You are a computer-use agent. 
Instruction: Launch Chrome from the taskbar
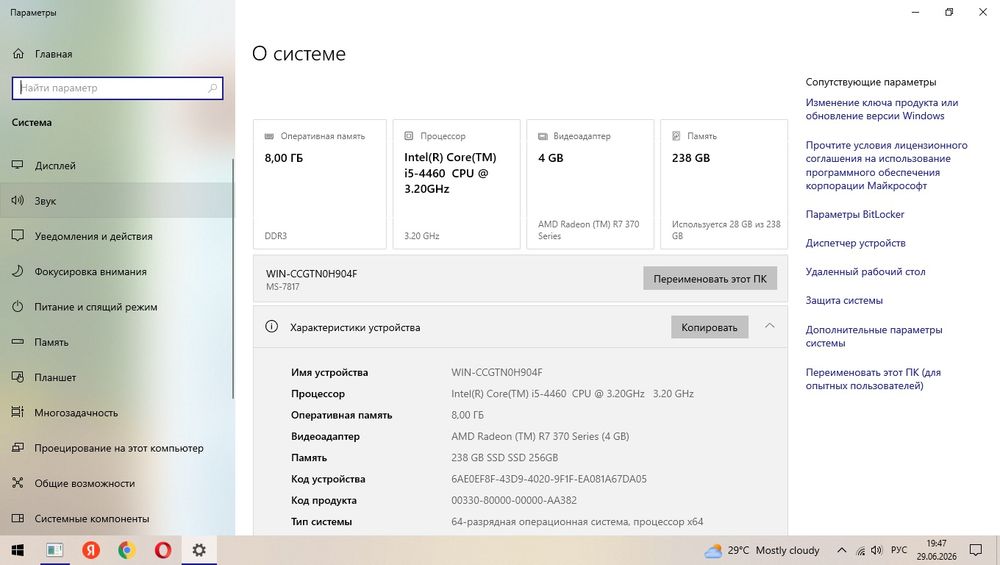pyautogui.click(x=126, y=550)
